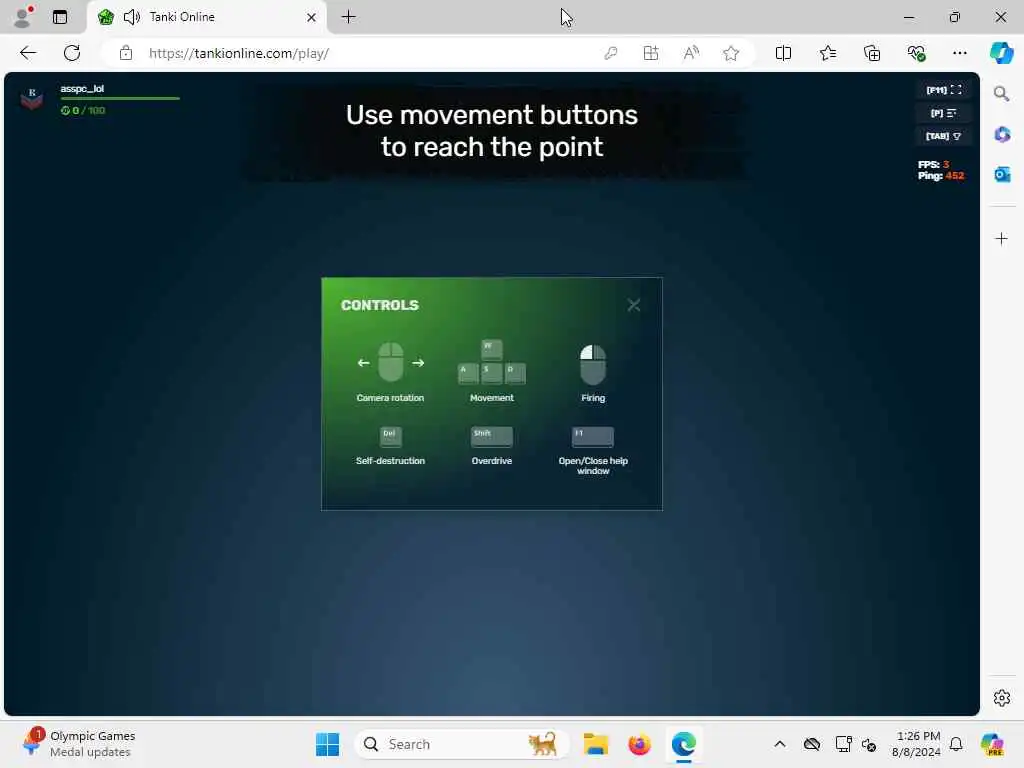Click the F11 fullscreen button in game
The width and height of the screenshot is (1024, 768).
[x=944, y=90]
